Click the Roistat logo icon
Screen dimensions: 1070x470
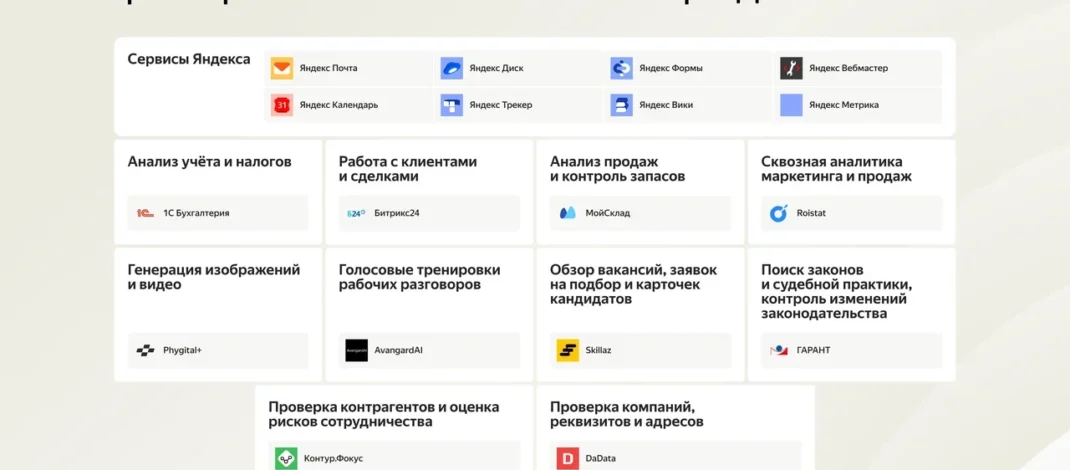pyautogui.click(x=779, y=213)
